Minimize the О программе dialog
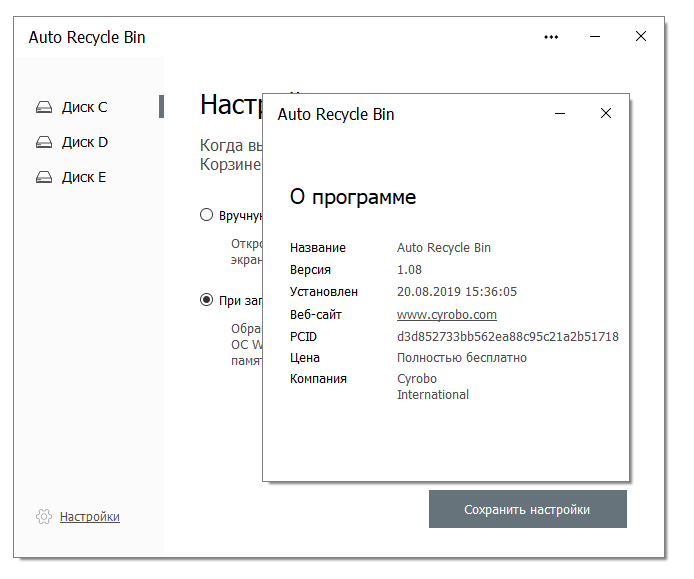 (x=560, y=114)
